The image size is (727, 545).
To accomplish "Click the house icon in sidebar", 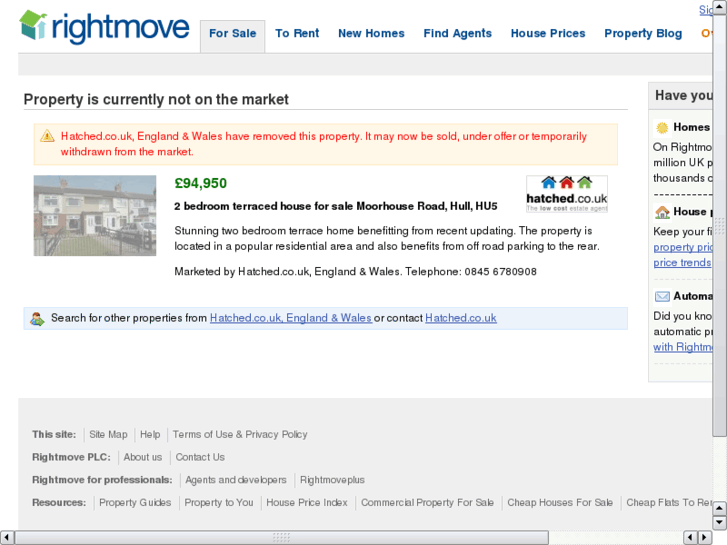I will [x=662, y=212].
